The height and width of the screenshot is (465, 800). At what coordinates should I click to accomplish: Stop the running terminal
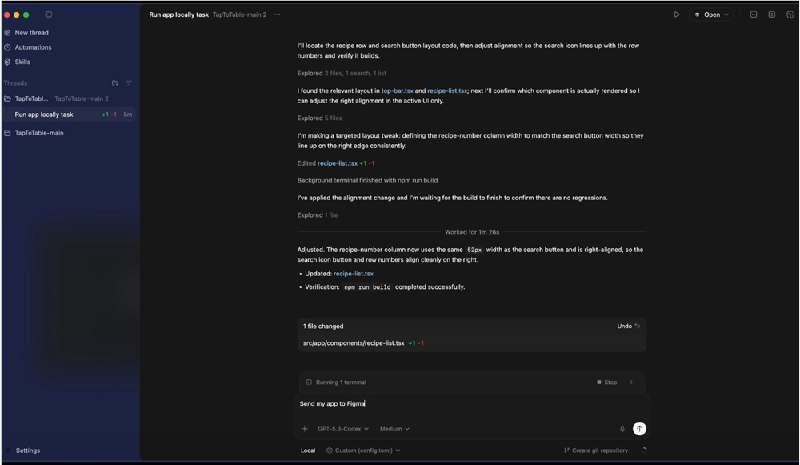[607, 382]
